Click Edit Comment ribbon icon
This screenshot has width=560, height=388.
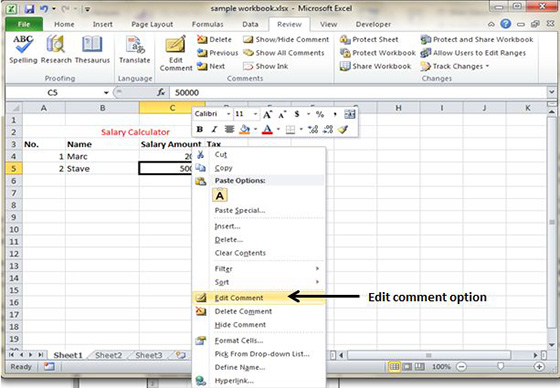(176, 45)
